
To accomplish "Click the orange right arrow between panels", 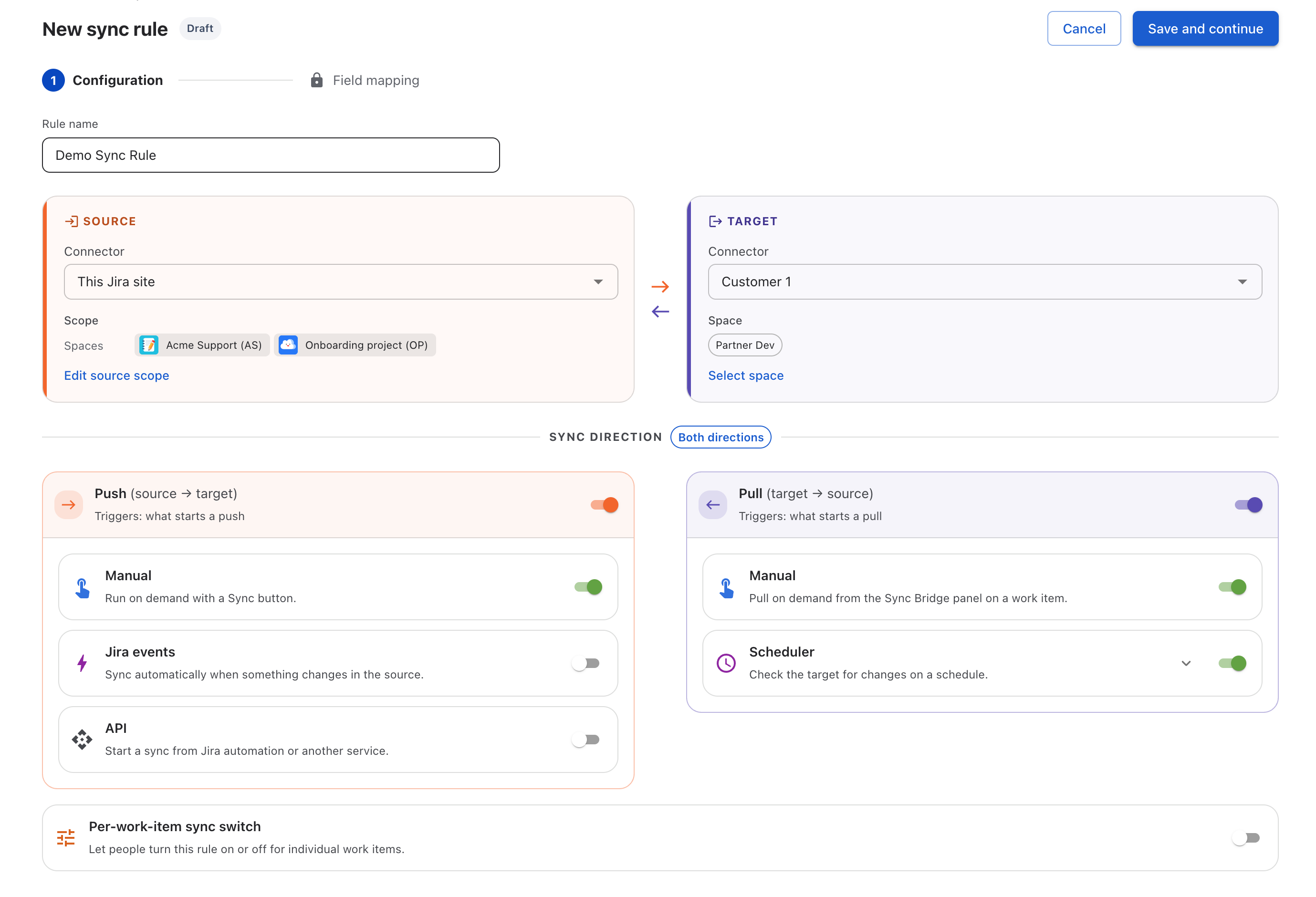I will 660,287.
